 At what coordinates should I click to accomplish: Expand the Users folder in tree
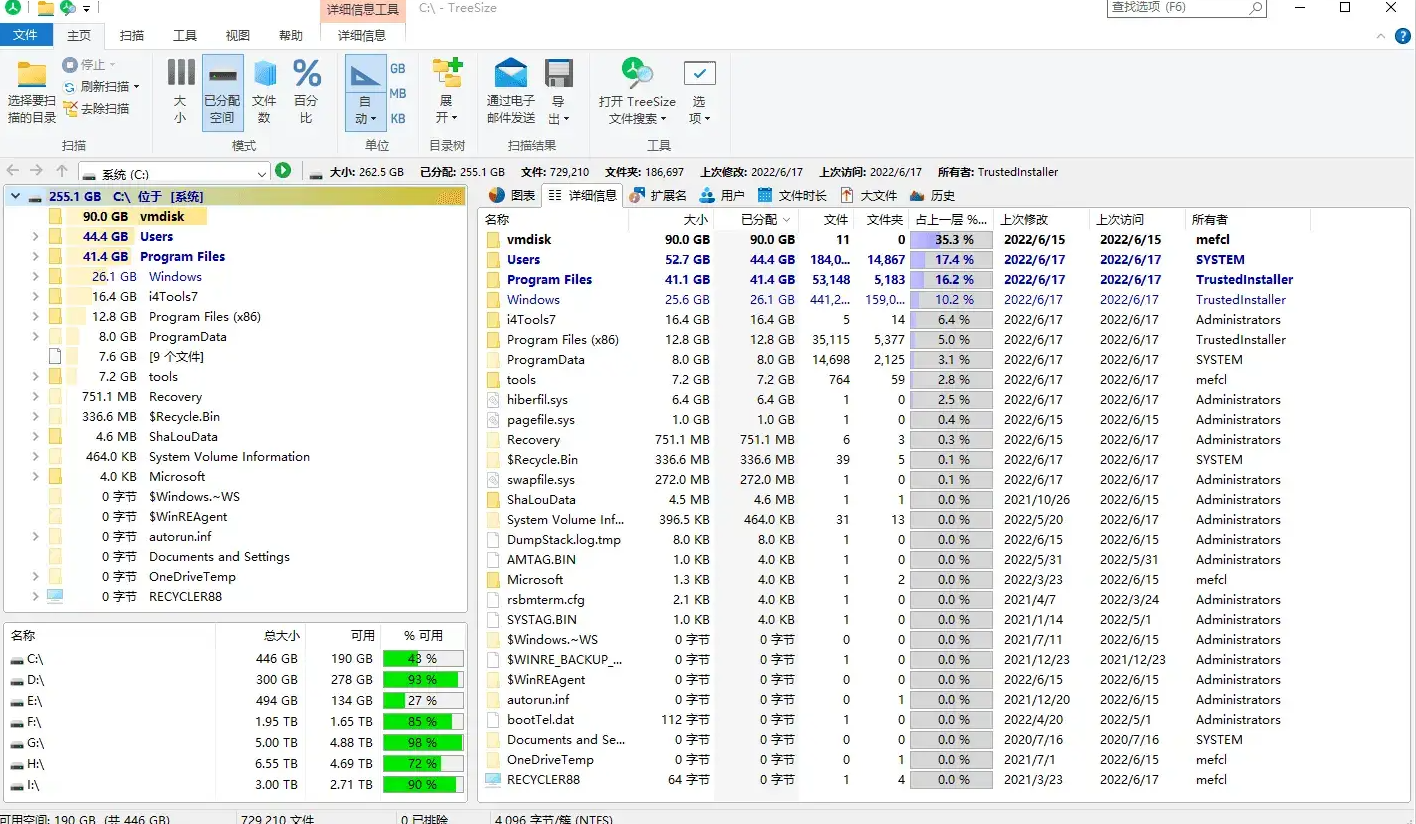tap(35, 237)
